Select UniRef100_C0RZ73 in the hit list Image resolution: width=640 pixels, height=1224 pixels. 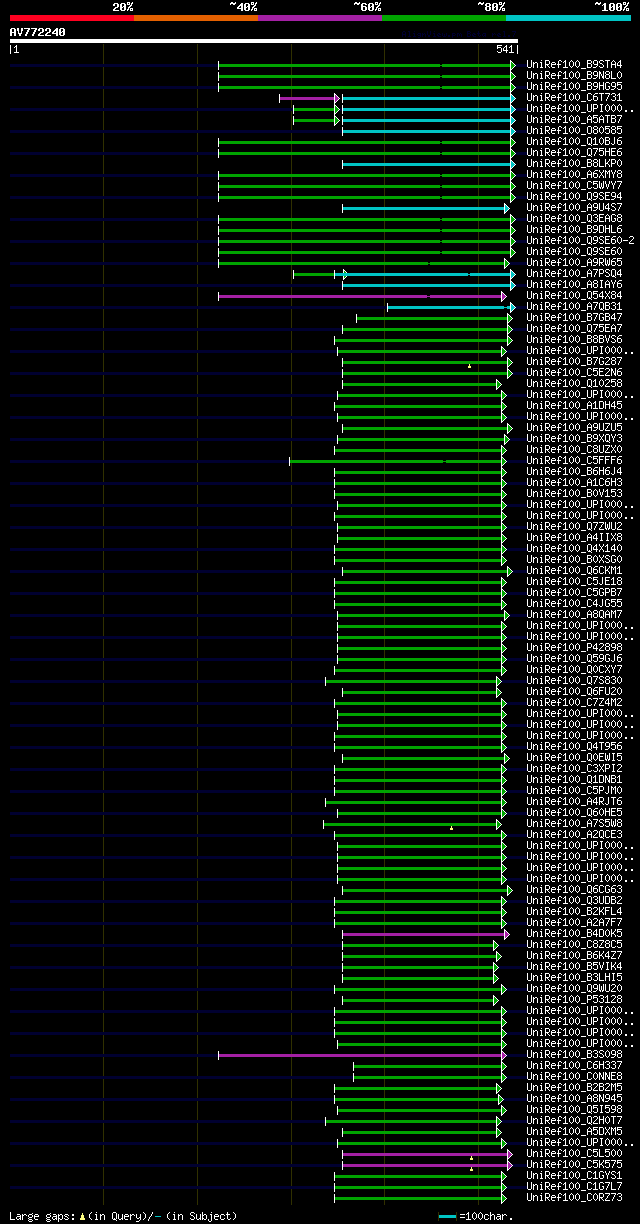pos(574,1198)
